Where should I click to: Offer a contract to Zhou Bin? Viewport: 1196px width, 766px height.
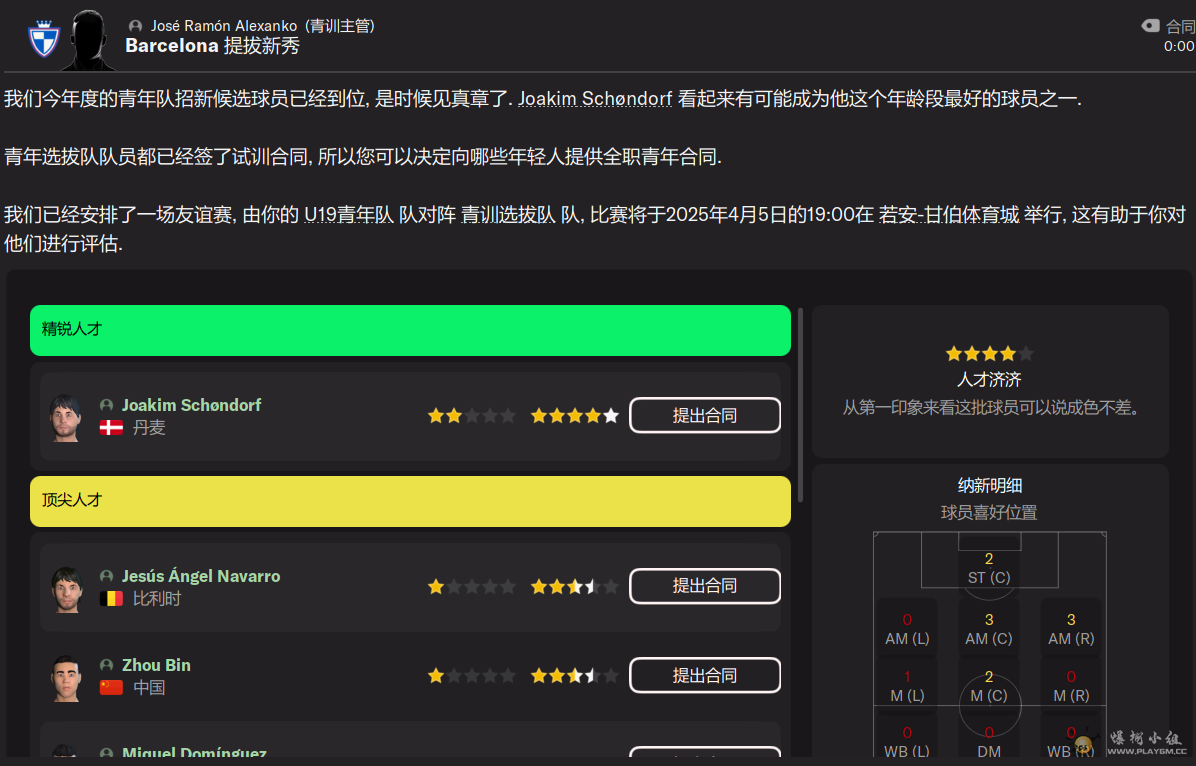tap(704, 676)
